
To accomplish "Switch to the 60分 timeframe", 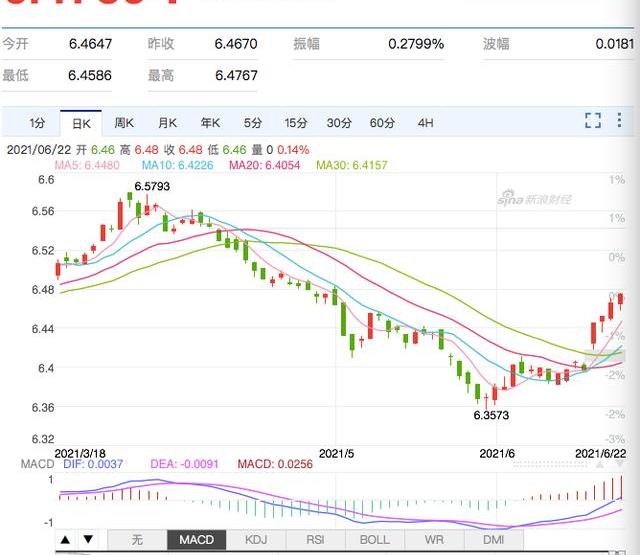I will point(382,123).
